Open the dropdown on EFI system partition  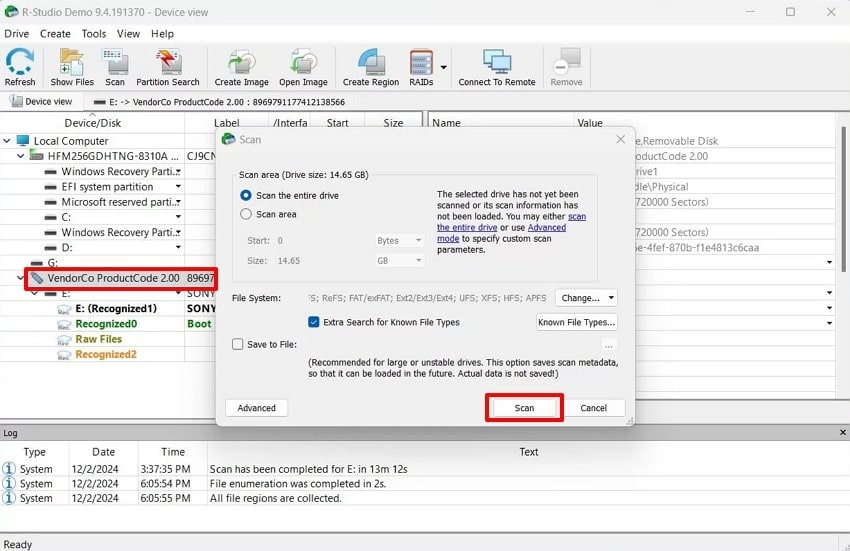178,187
